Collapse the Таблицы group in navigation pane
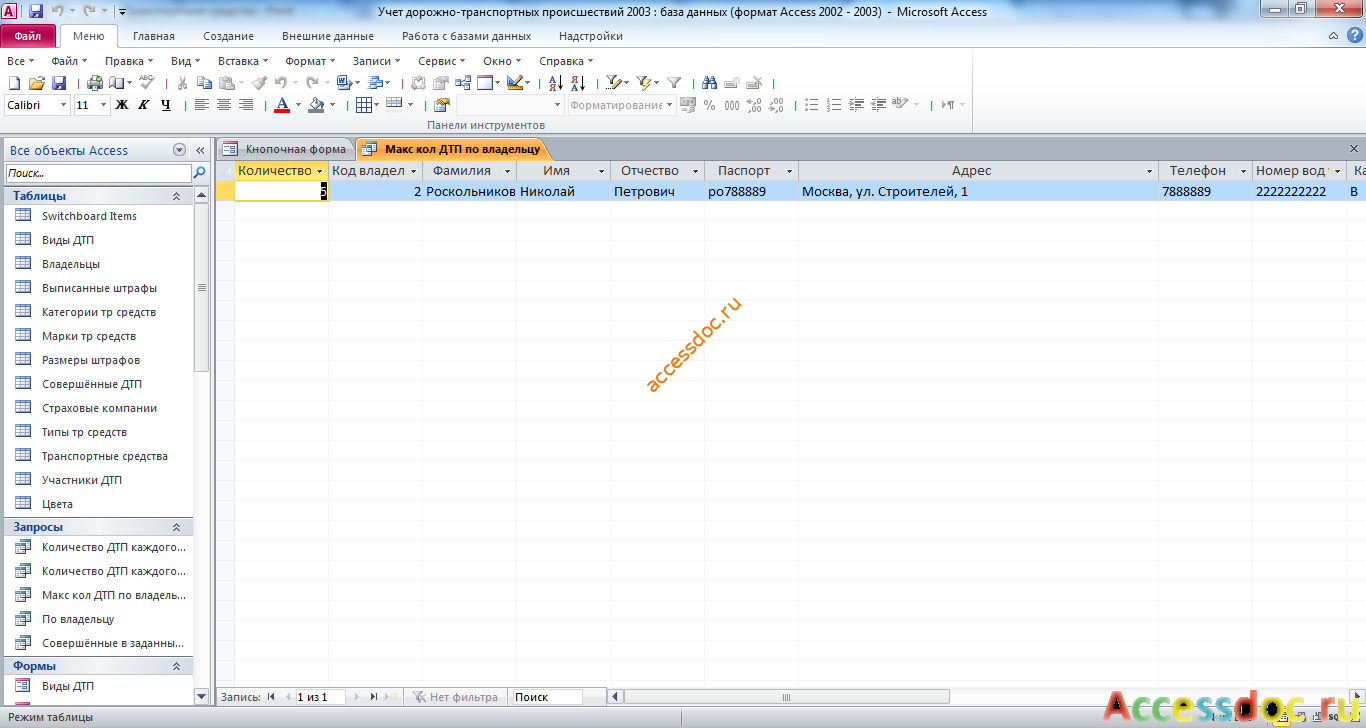1366x728 pixels. coord(176,196)
